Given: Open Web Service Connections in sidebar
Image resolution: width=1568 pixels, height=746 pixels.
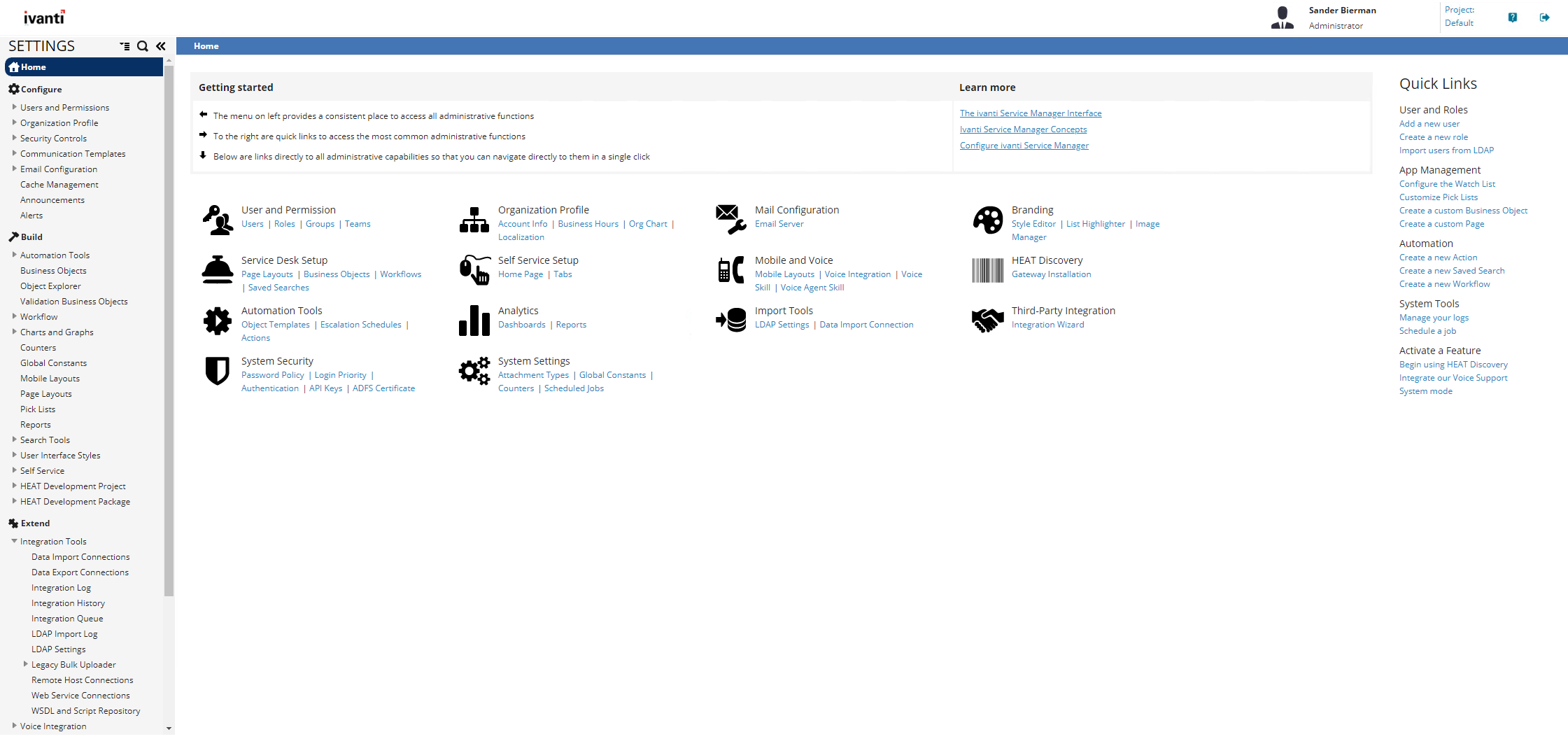Looking at the screenshot, I should 80,696.
